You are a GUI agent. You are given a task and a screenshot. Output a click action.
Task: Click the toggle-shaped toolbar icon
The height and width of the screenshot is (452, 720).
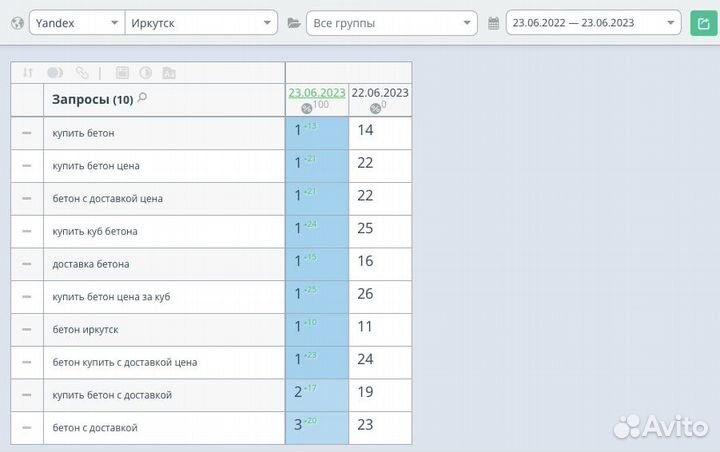pyautogui.click(x=55, y=73)
